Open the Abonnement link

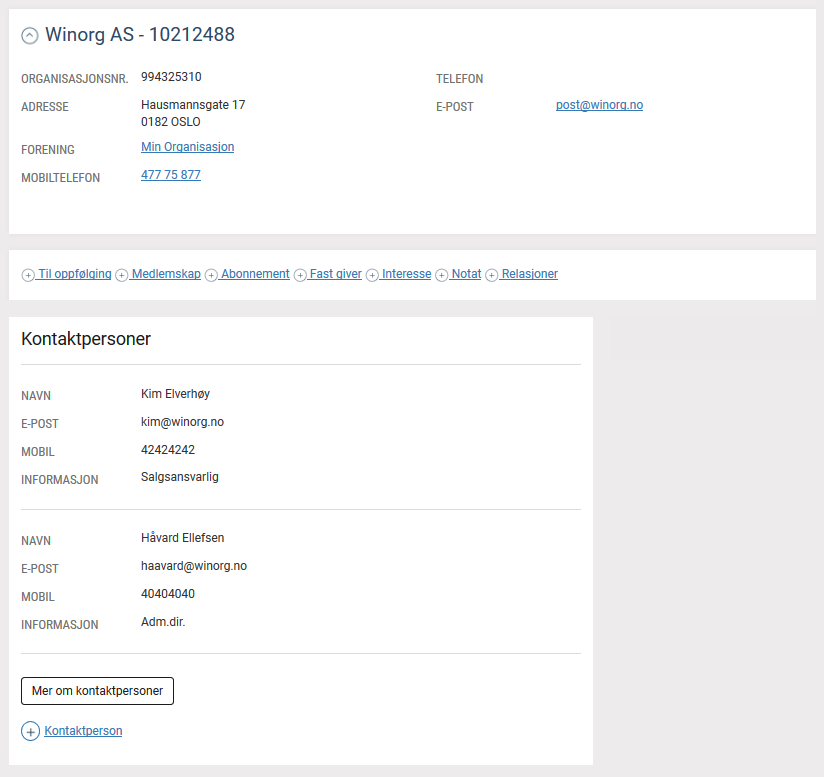(x=255, y=274)
